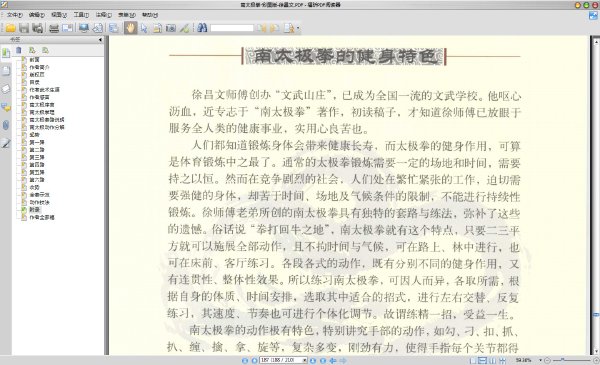Select the 目录 bookmark
600x365 pixels.
34,82
